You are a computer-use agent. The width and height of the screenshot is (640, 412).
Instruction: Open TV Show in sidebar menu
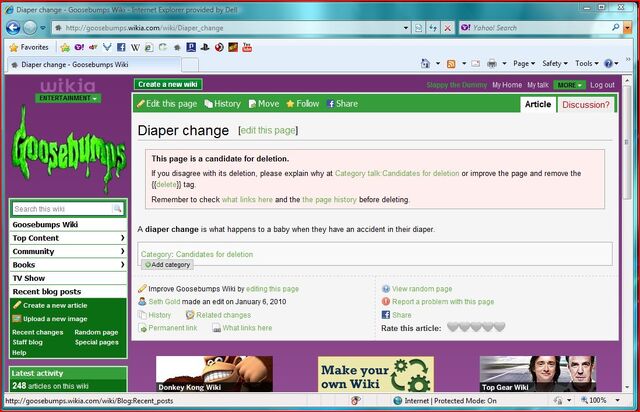click(68, 278)
